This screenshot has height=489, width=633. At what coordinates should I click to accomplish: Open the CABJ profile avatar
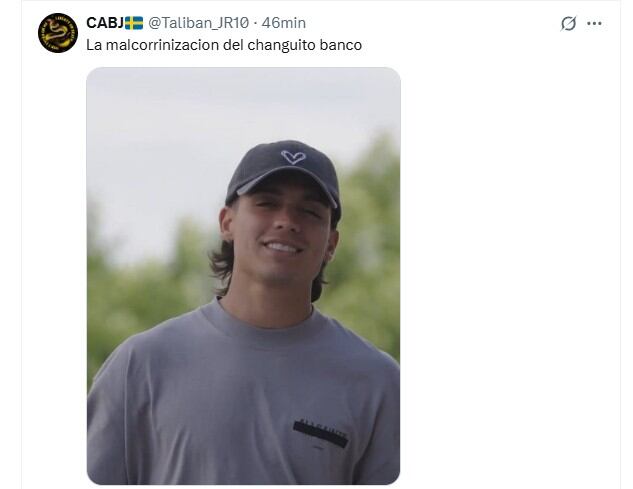click(58, 33)
